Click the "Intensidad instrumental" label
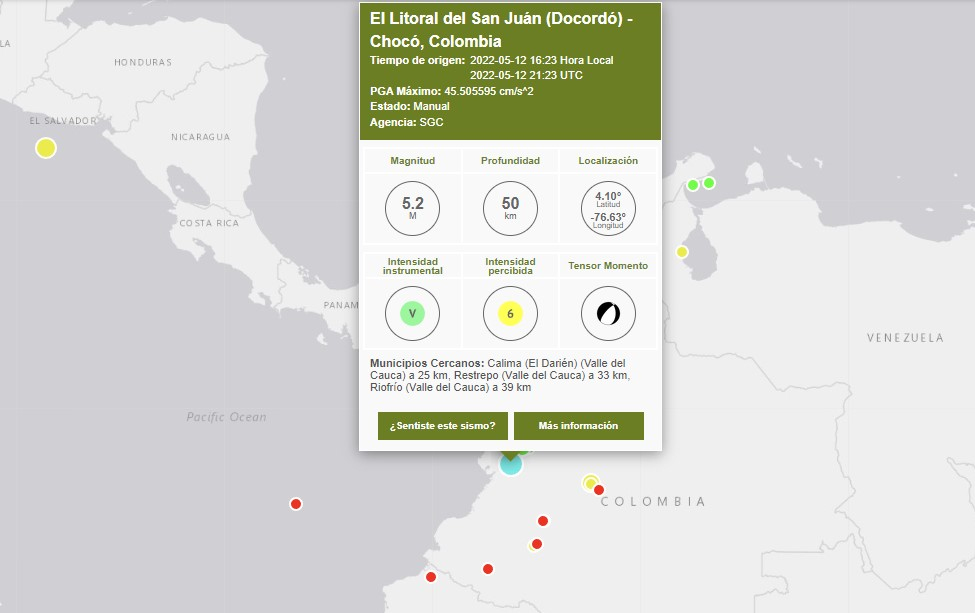The height and width of the screenshot is (613, 975). click(412, 266)
